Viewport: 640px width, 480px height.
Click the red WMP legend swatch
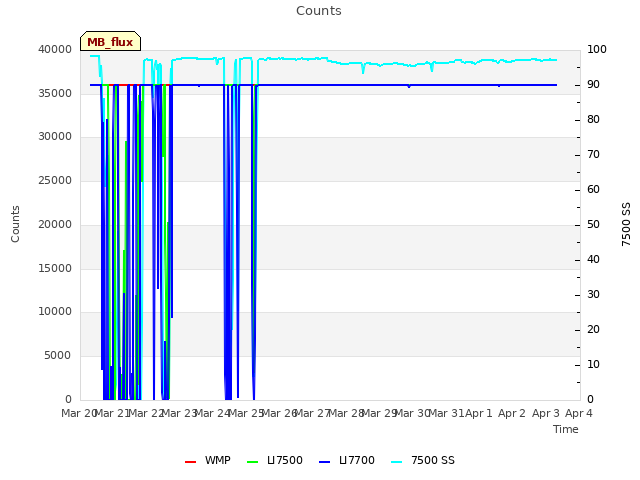(190, 462)
